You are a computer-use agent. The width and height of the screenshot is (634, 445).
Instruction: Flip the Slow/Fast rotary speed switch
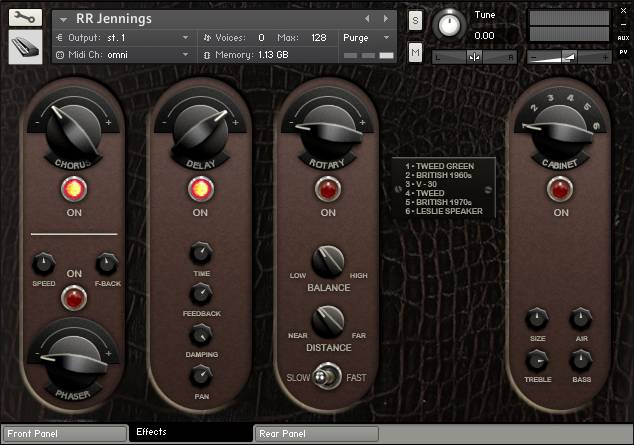326,377
